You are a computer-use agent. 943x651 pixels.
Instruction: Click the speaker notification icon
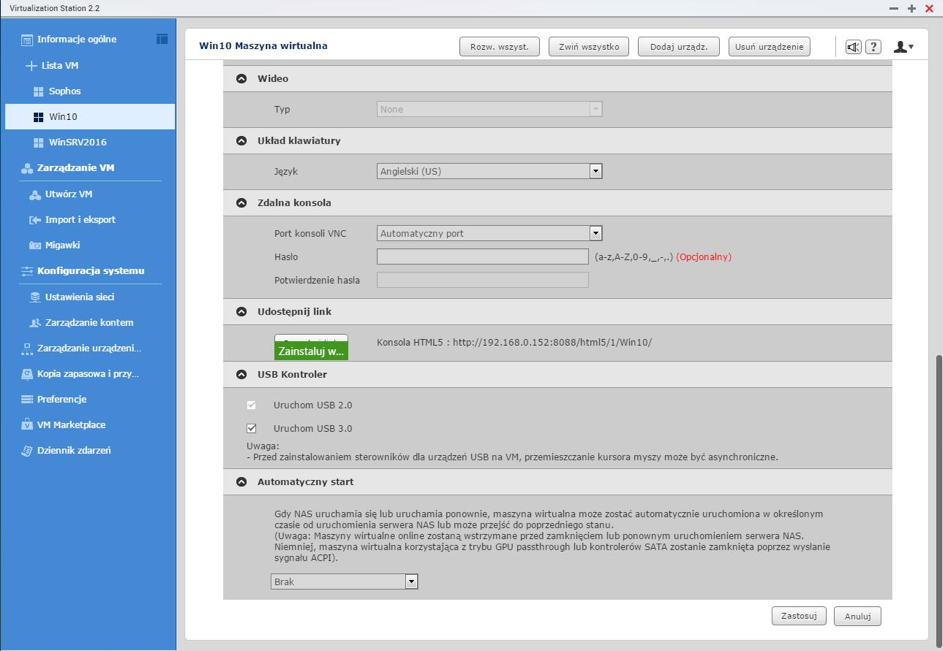pyautogui.click(x=853, y=47)
